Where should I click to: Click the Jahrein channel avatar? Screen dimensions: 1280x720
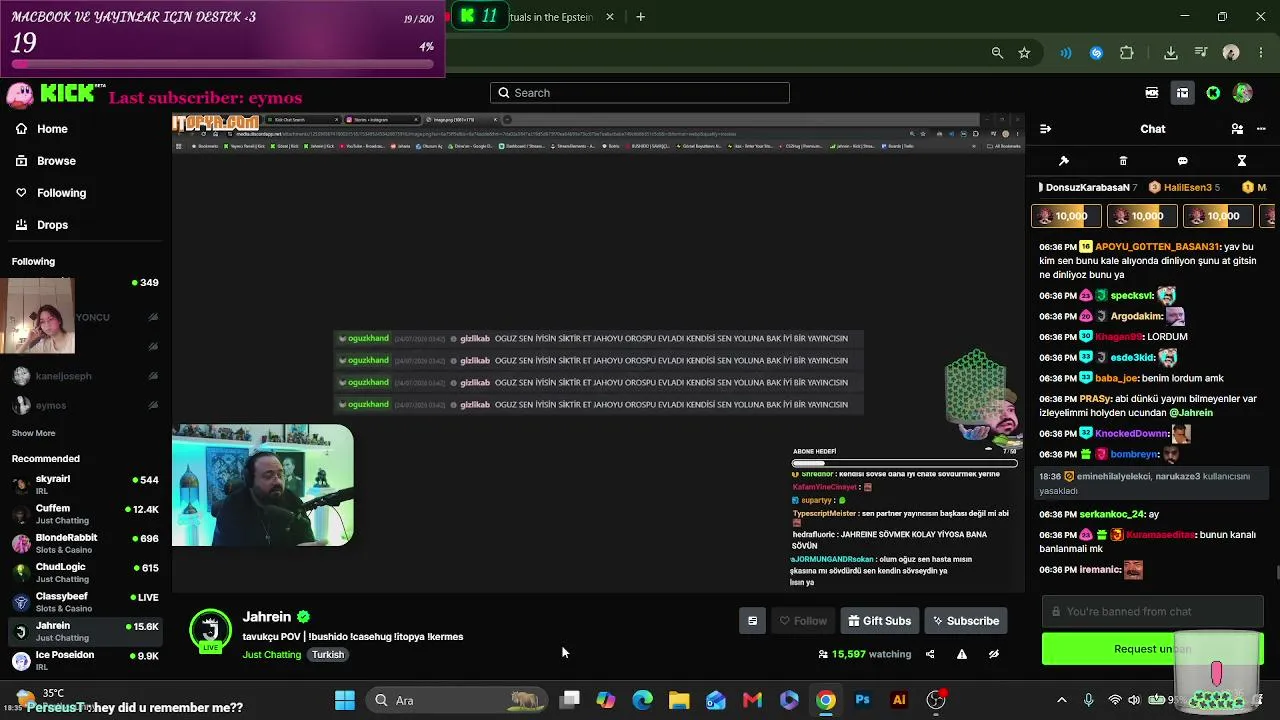tap(210, 631)
